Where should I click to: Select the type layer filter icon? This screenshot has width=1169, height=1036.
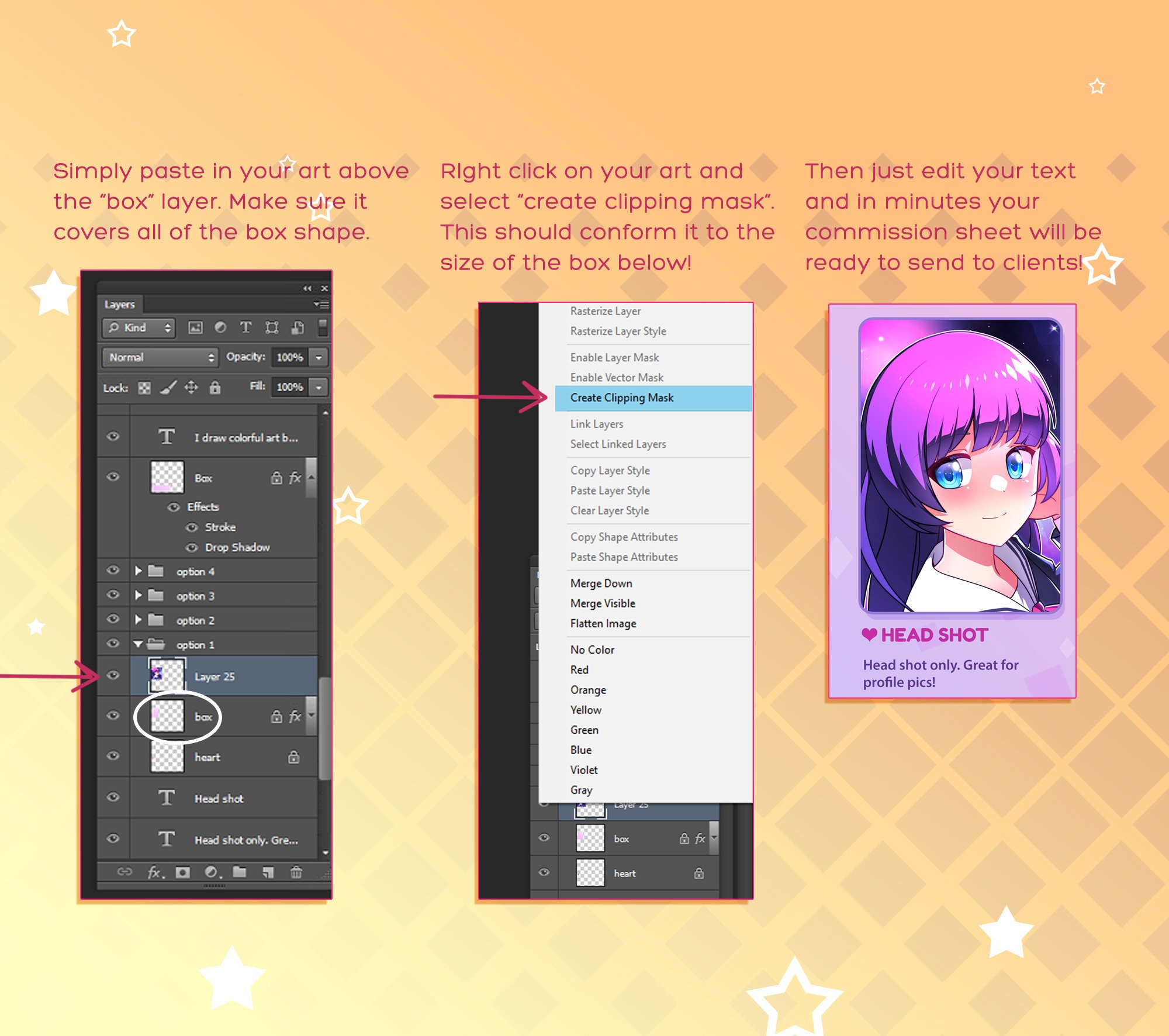245,328
